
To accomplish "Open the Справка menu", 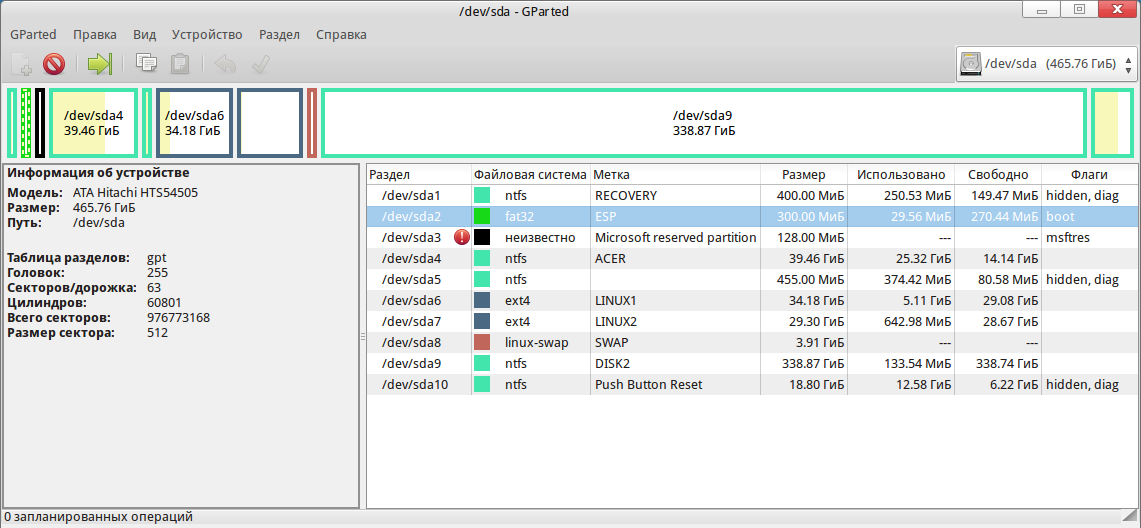I will (x=341, y=34).
